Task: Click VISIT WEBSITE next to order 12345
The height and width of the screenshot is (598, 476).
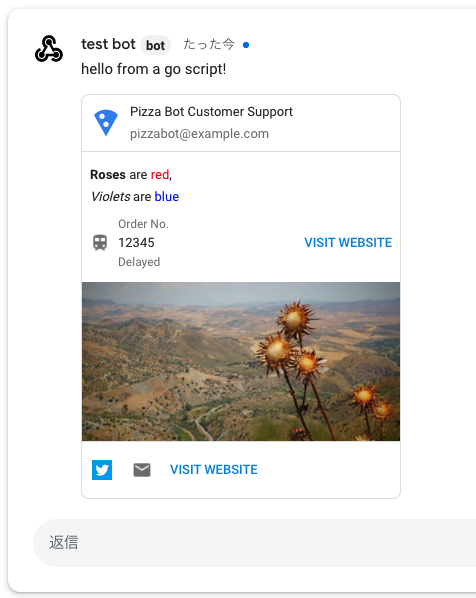Action: pyautogui.click(x=348, y=243)
